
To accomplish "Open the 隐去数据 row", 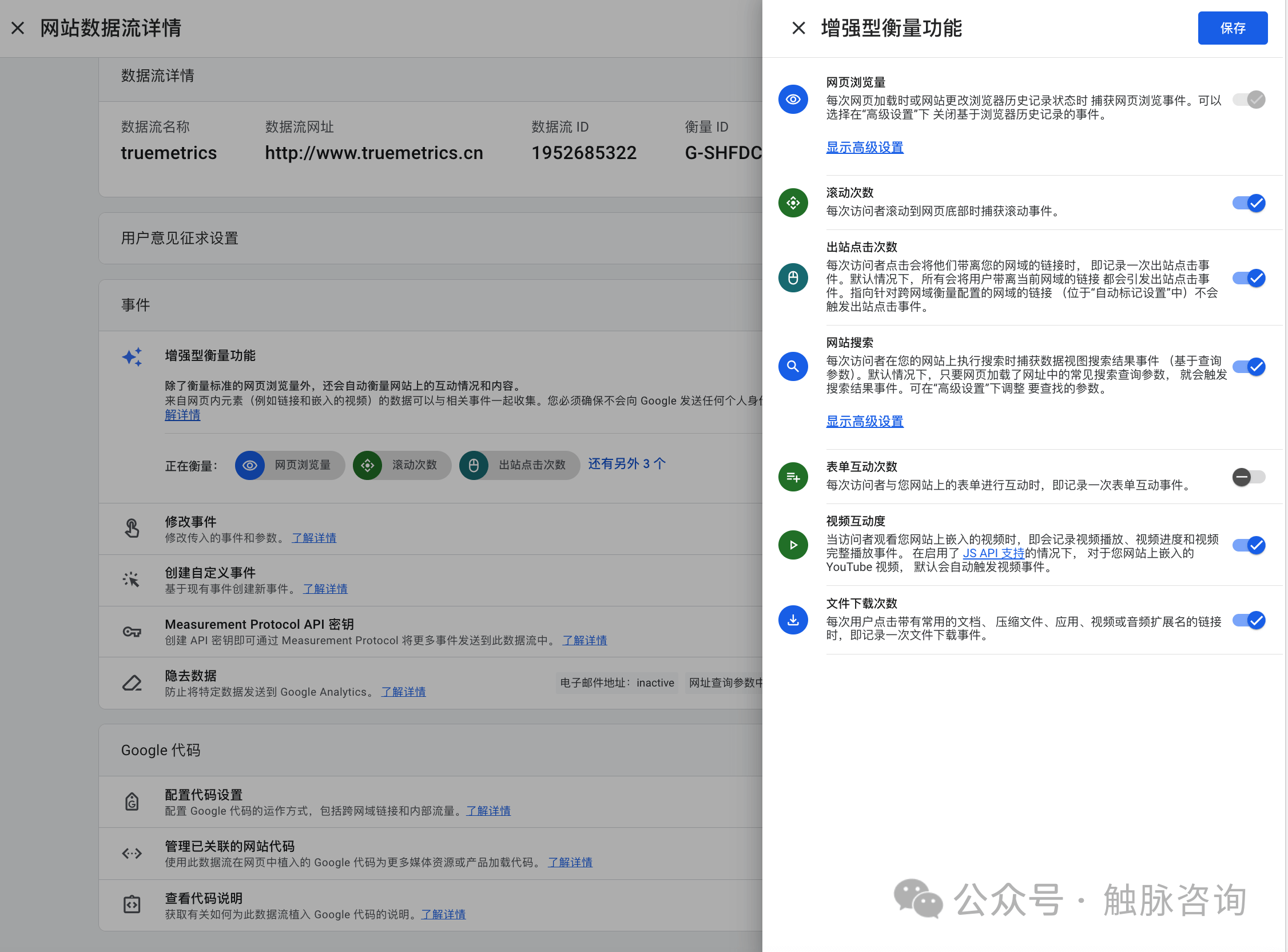I will (431, 684).
